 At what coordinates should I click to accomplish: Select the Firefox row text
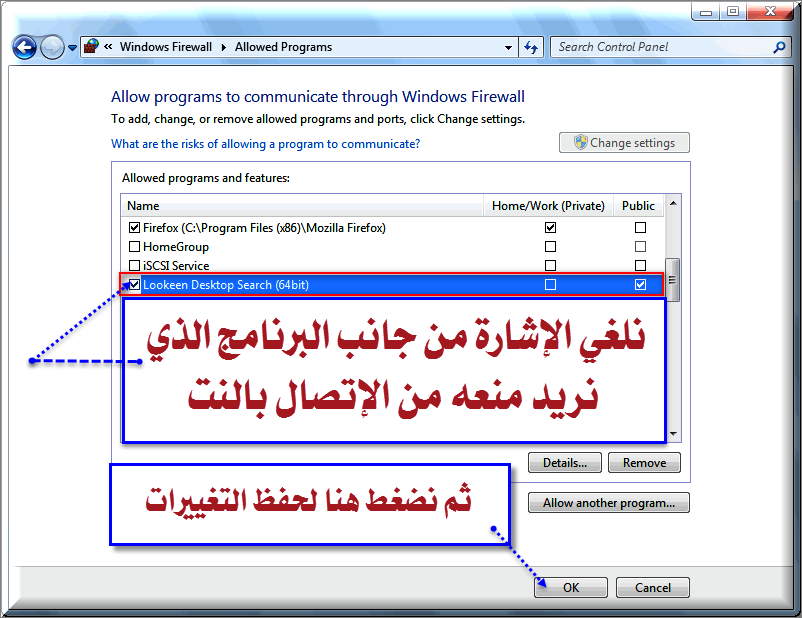[x=264, y=228]
